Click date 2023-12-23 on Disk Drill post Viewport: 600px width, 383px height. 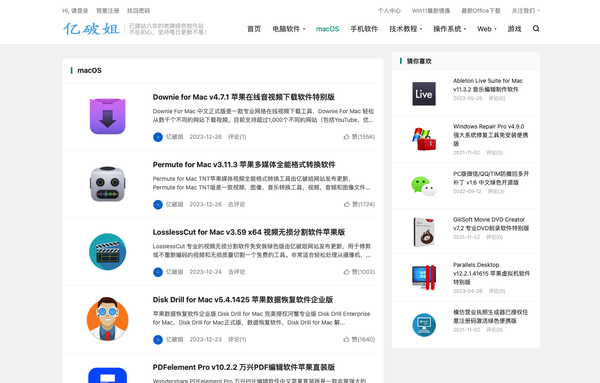(205, 339)
